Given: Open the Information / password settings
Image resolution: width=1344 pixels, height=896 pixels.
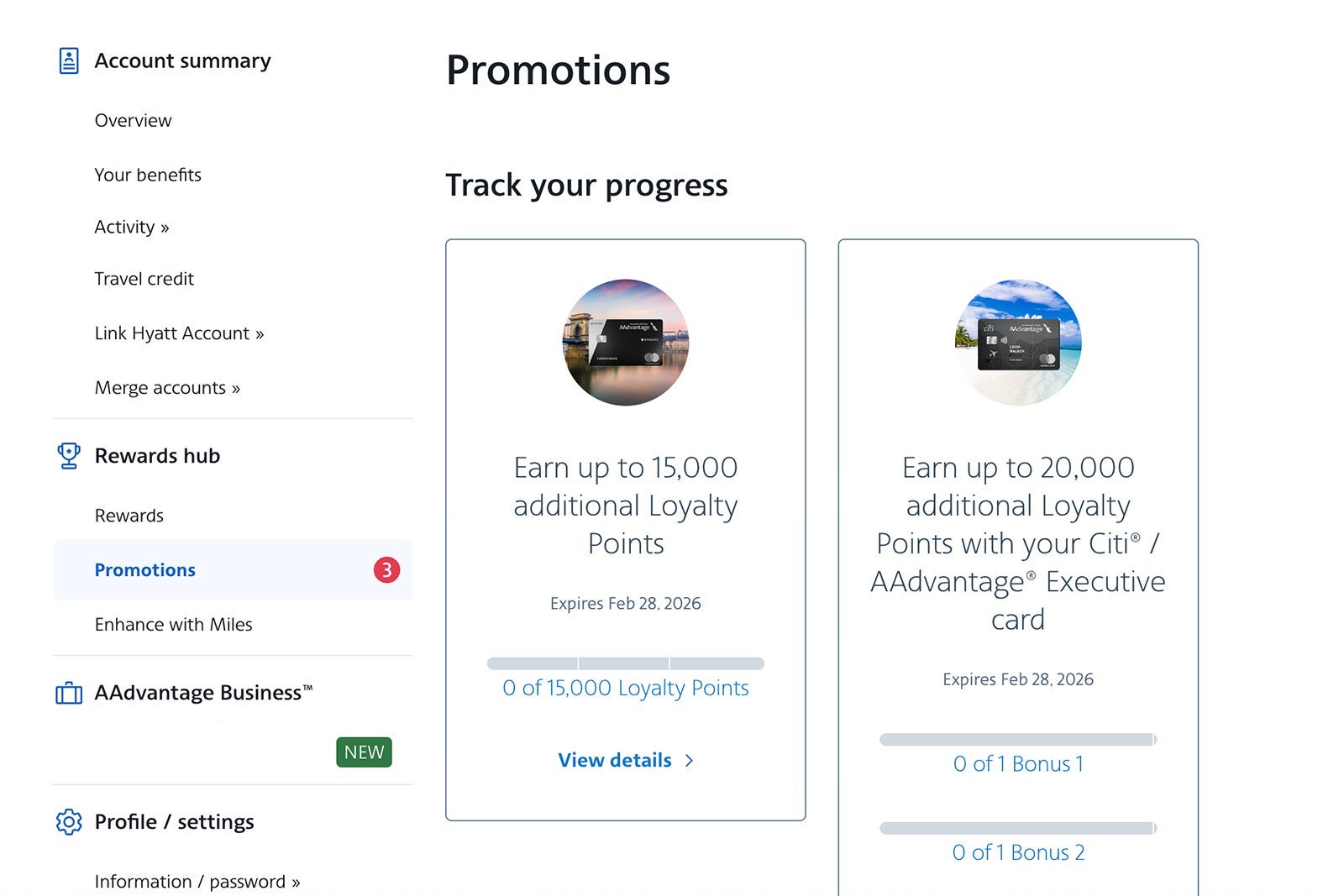Looking at the screenshot, I should point(197,881).
